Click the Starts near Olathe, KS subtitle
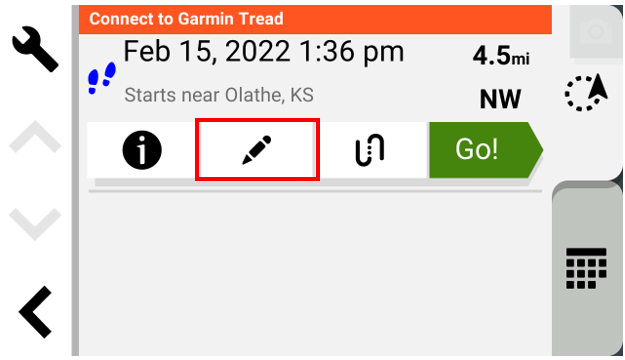The height and width of the screenshot is (360, 625). coord(219,95)
